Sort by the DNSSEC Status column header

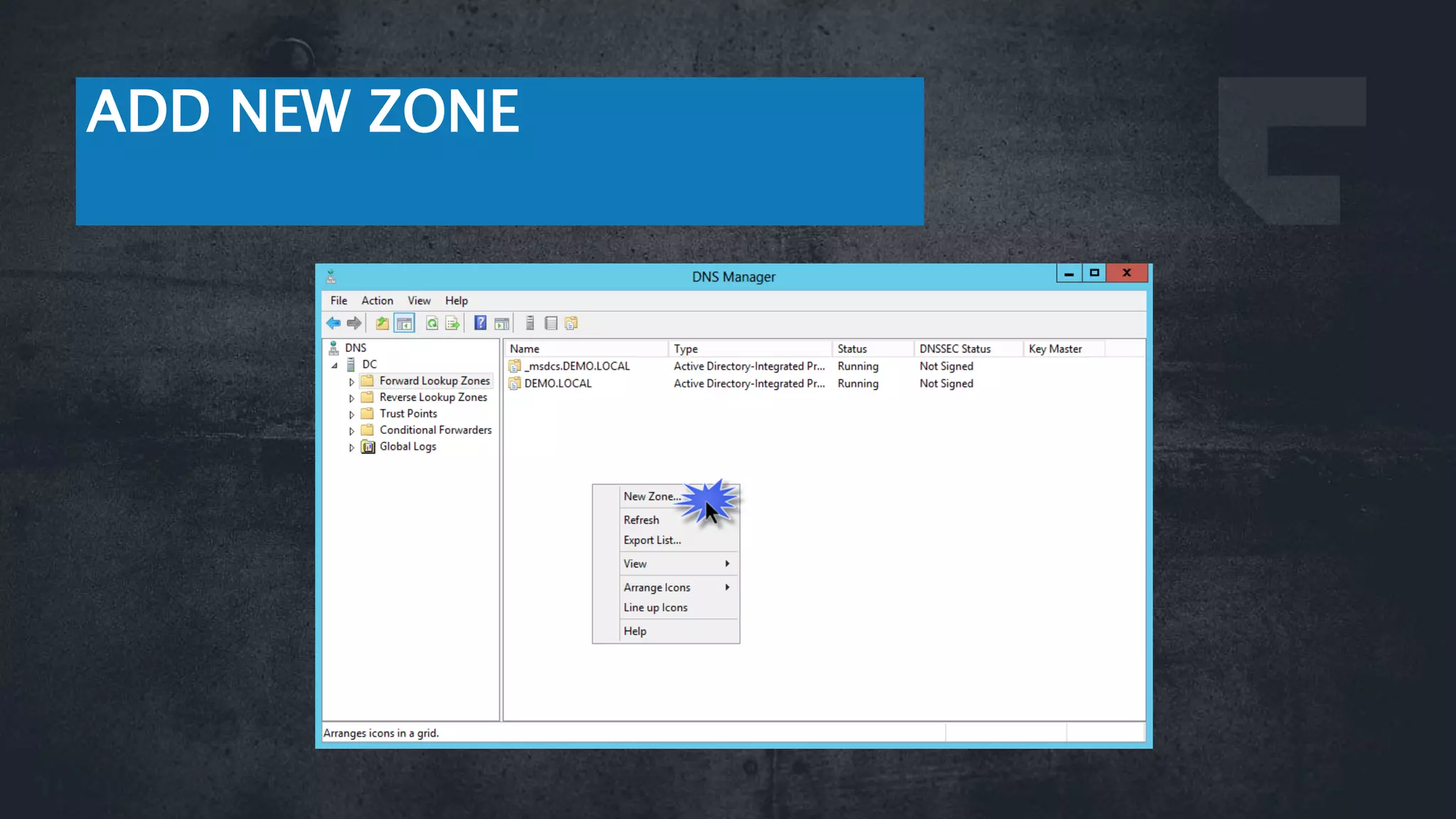(968, 349)
